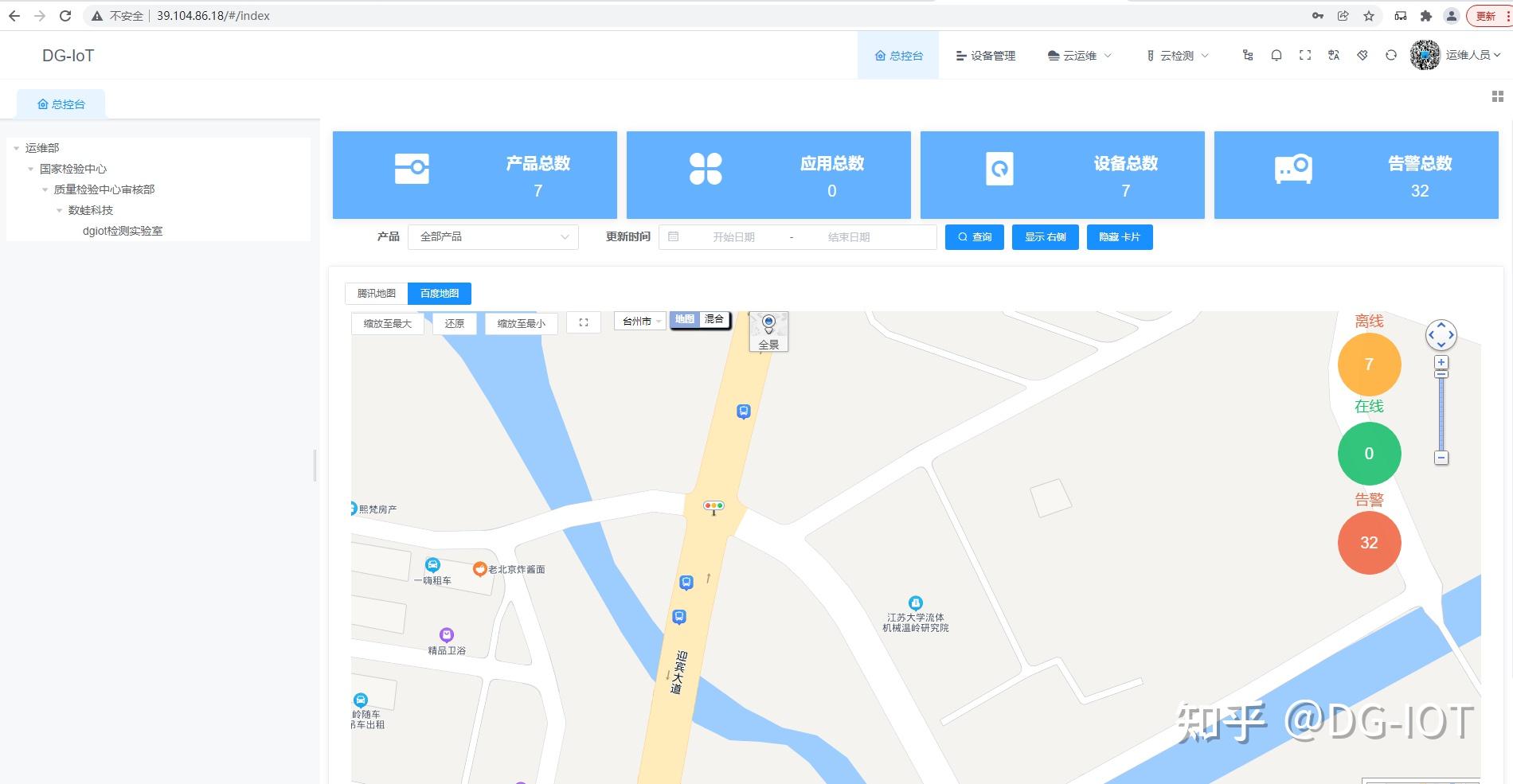Click the tag icon in the top toolbar
The width and height of the screenshot is (1513, 784).
coord(1362,55)
